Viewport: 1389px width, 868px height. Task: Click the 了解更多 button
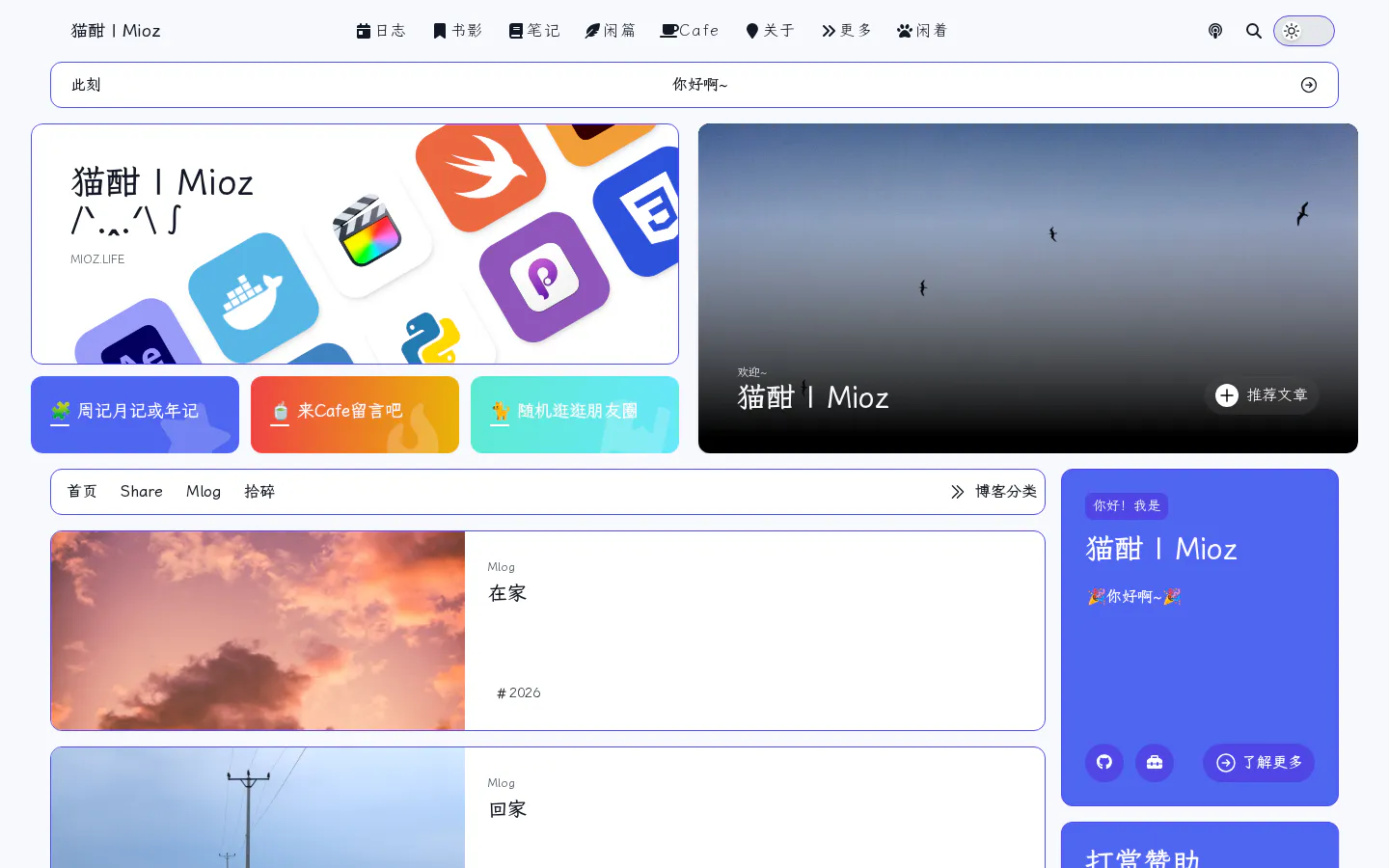1259,763
